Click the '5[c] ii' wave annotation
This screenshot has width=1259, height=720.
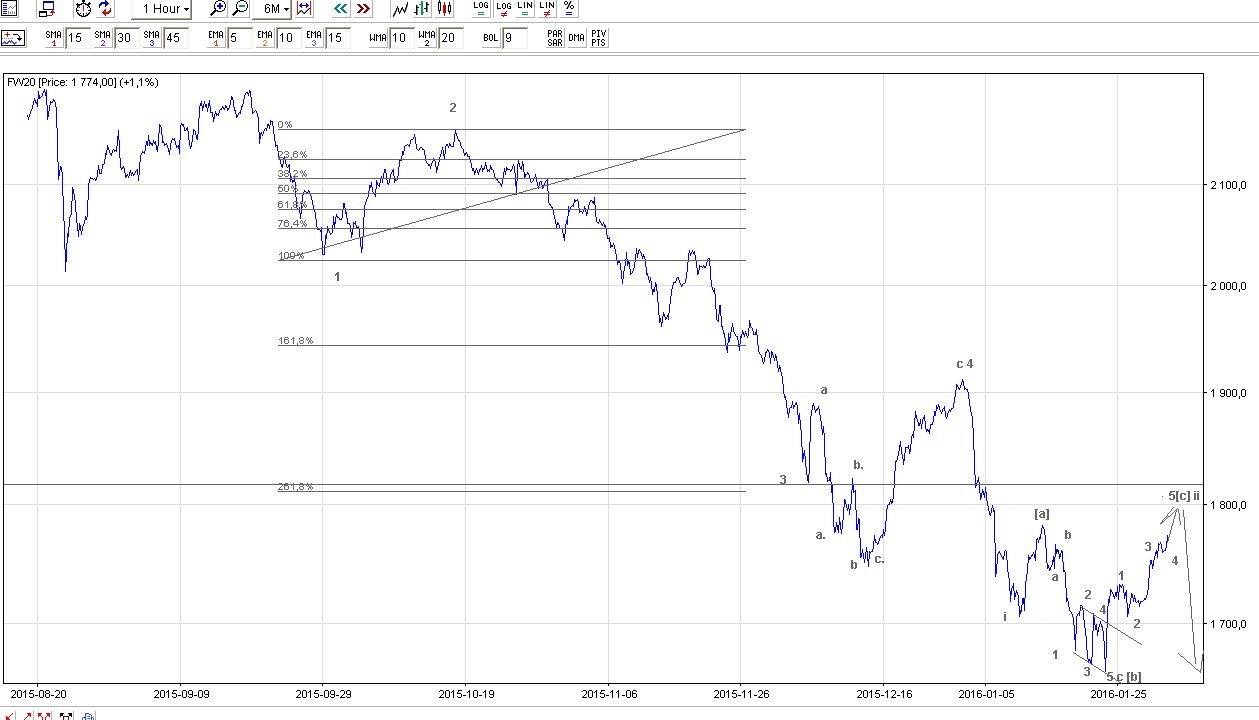pos(1183,496)
